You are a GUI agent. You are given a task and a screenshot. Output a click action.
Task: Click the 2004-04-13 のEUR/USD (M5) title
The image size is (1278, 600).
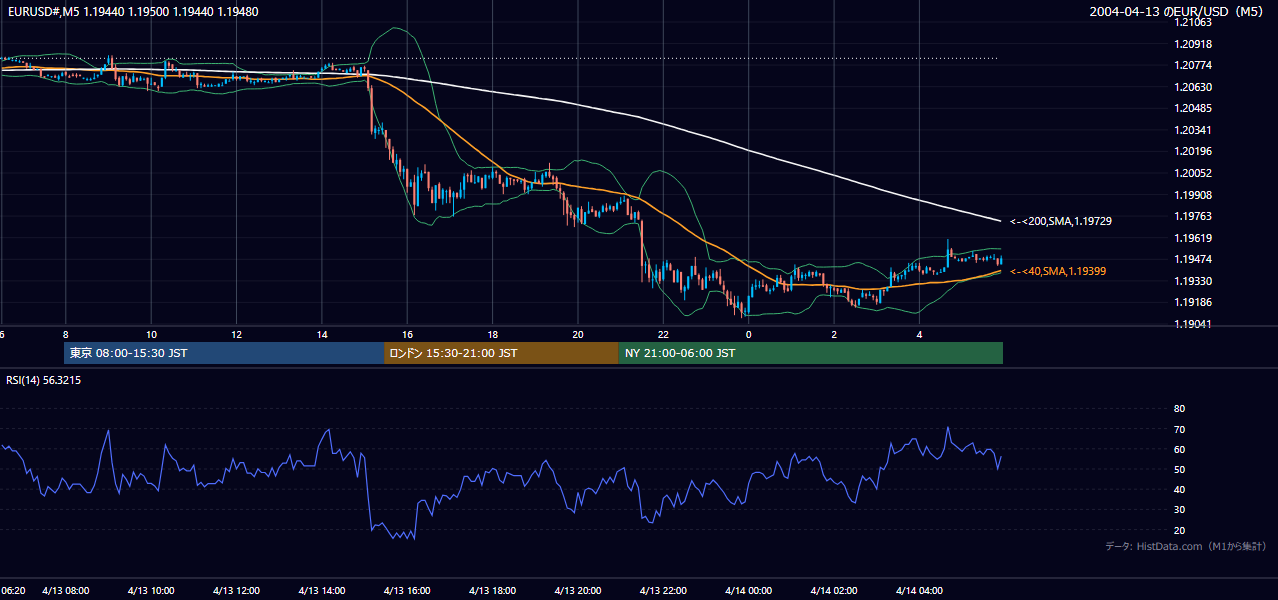coord(1178,12)
